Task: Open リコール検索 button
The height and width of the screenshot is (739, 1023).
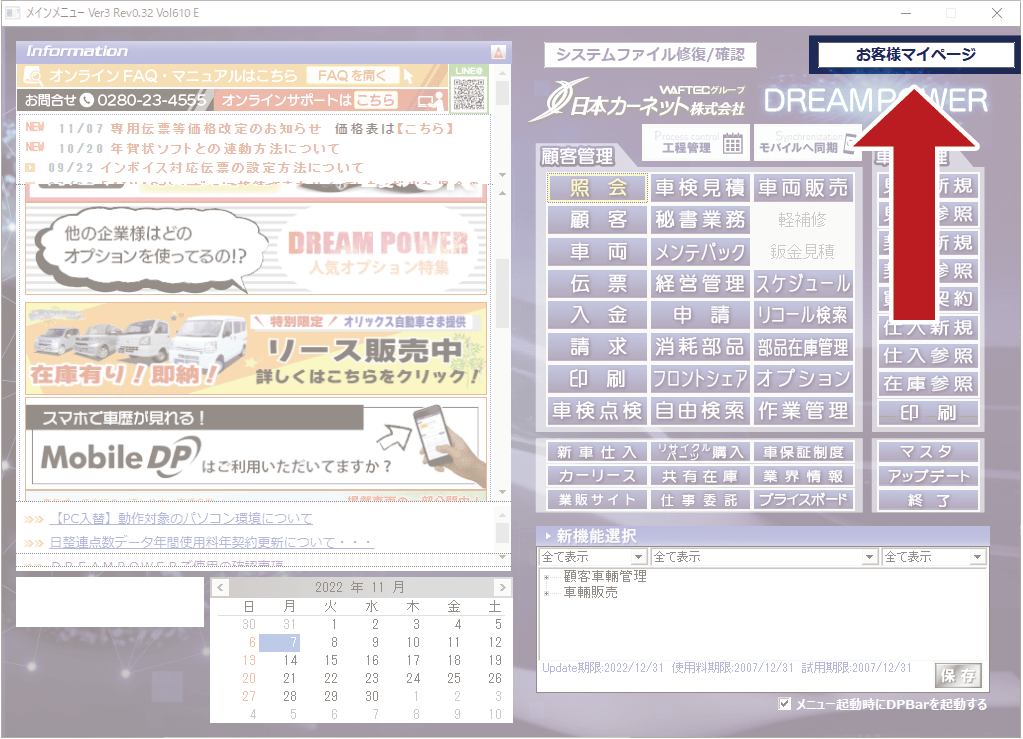Action: [803, 315]
